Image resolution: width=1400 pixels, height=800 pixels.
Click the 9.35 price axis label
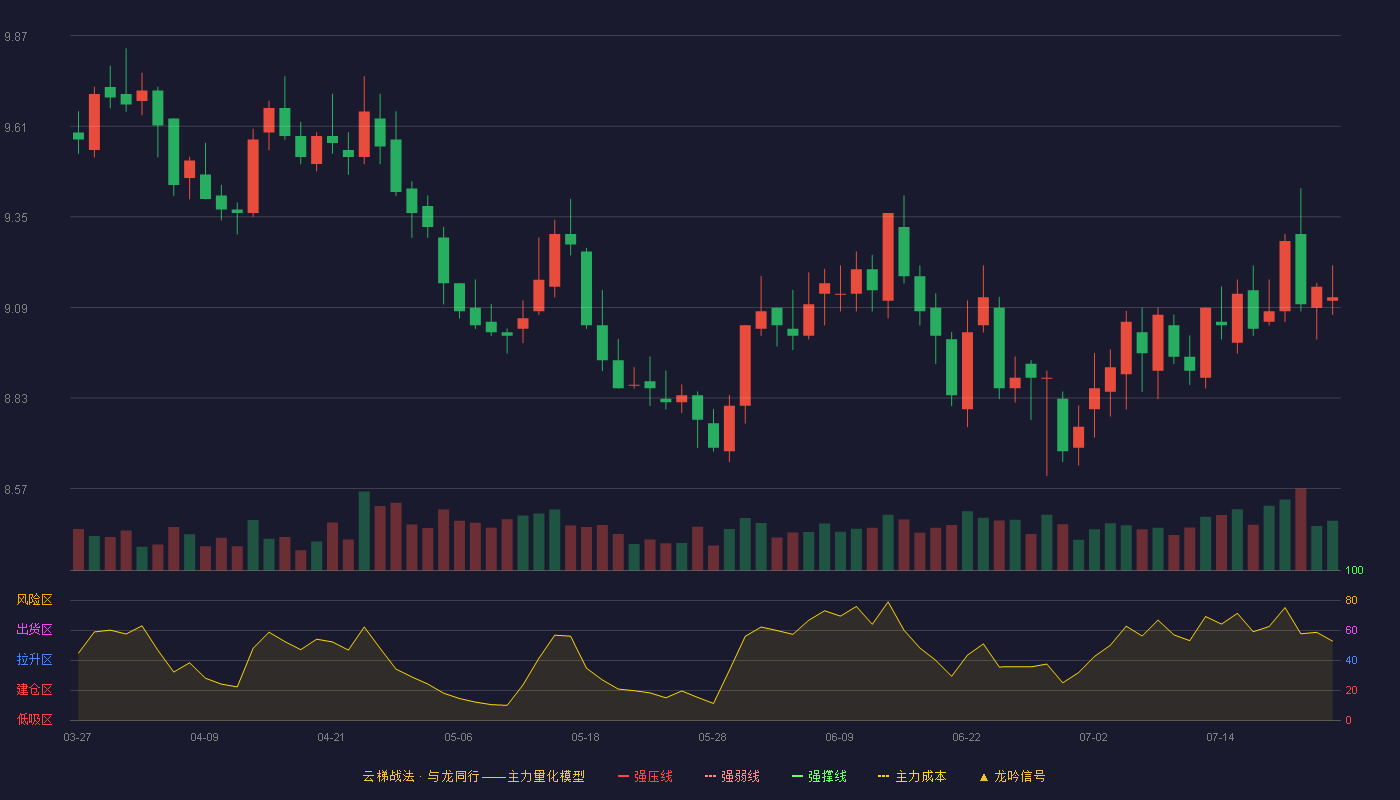coord(16,218)
